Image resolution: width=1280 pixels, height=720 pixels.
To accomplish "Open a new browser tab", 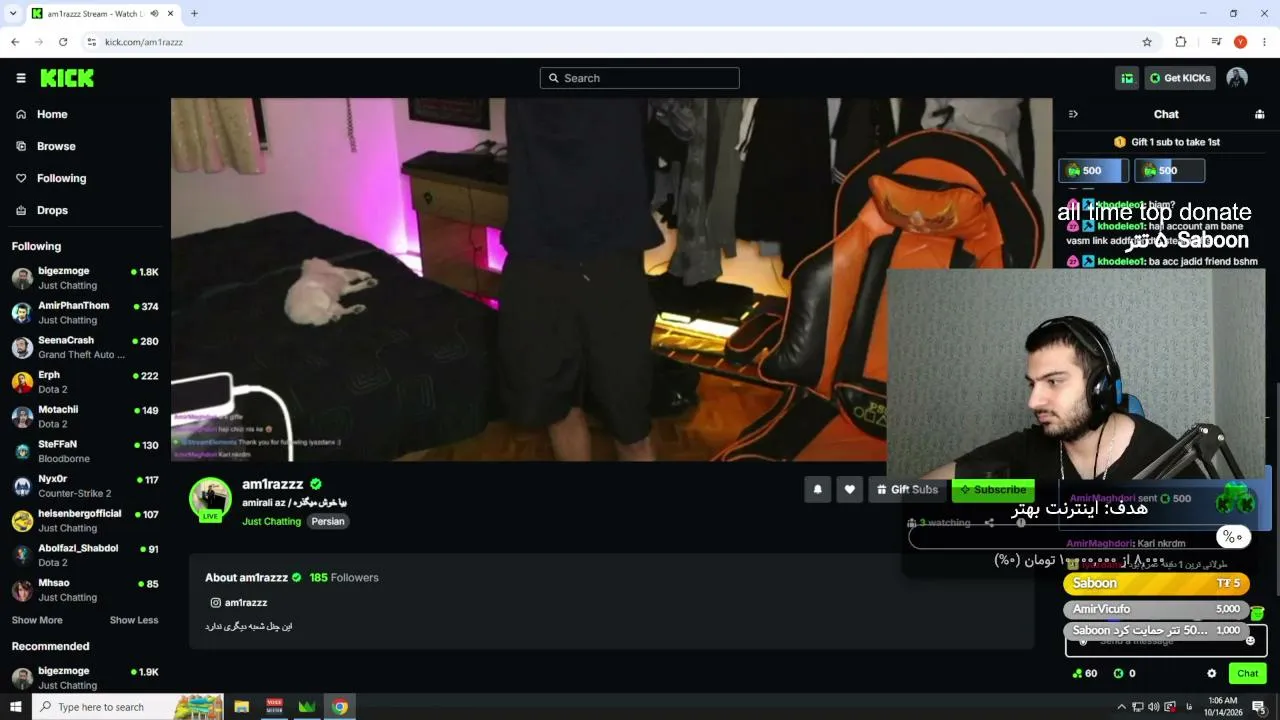I will pyautogui.click(x=194, y=14).
